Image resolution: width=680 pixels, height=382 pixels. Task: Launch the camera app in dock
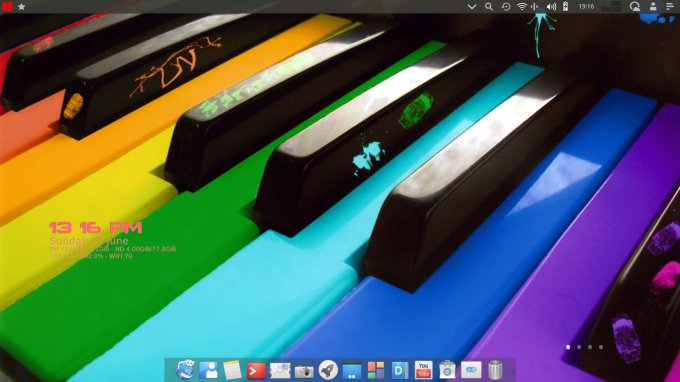pyautogui.click(x=304, y=371)
